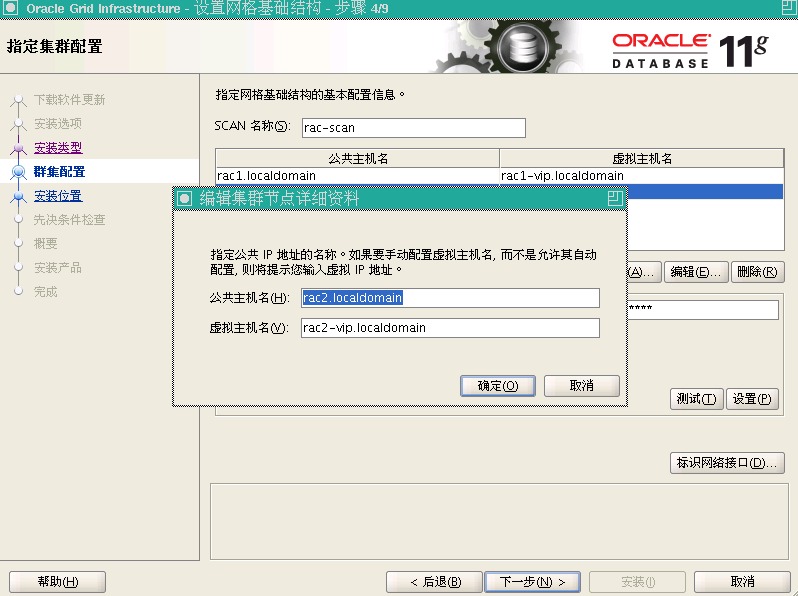The width and height of the screenshot is (798, 596).
Task: Click the 群集配置 current step icon
Action: (18, 172)
